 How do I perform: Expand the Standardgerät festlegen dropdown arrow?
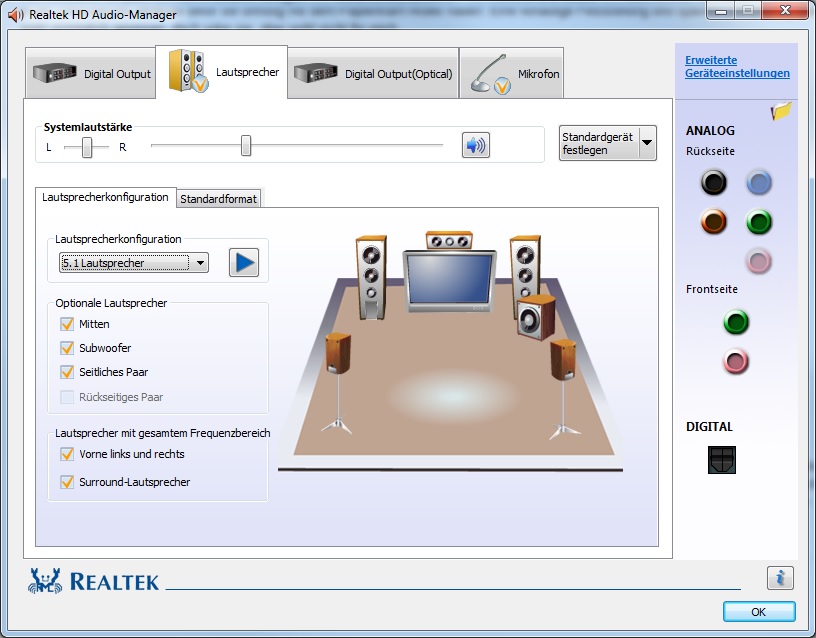[647, 143]
